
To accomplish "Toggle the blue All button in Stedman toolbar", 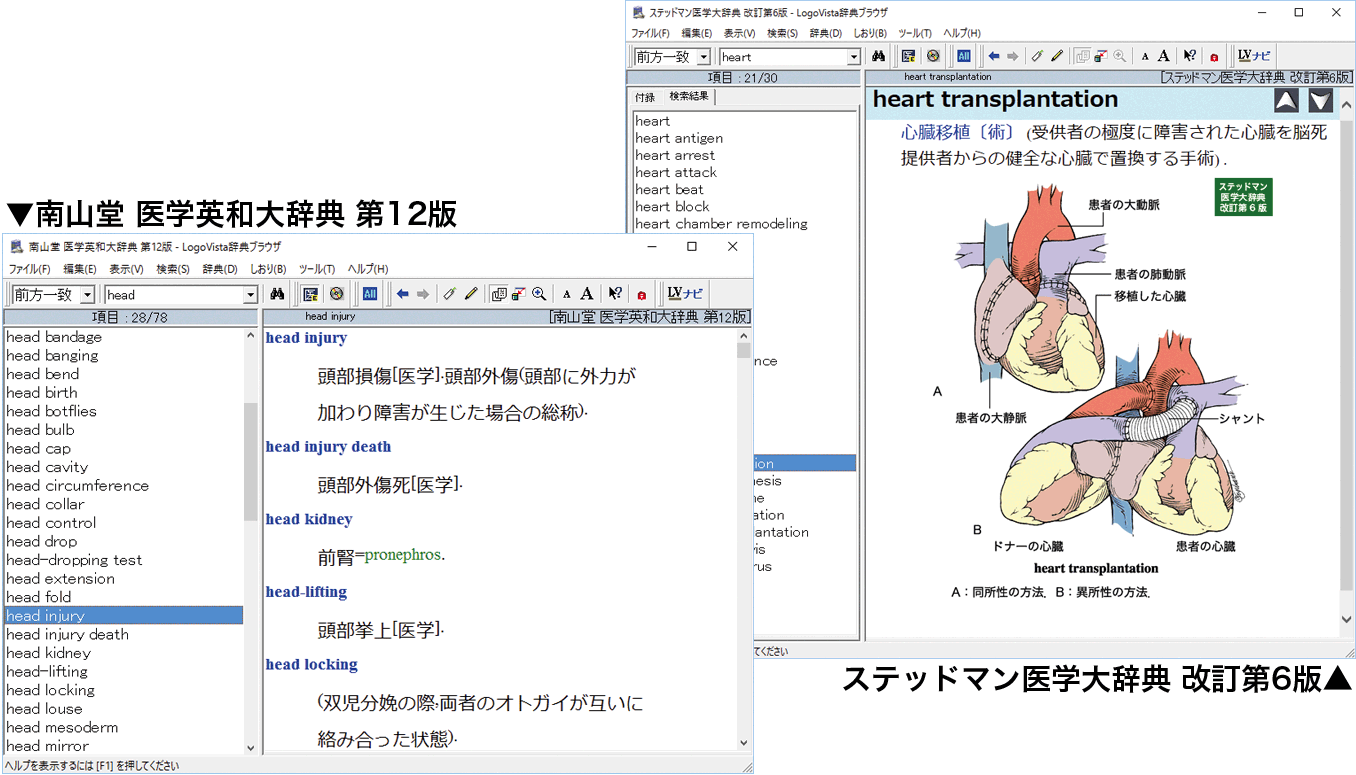I will click(x=964, y=56).
